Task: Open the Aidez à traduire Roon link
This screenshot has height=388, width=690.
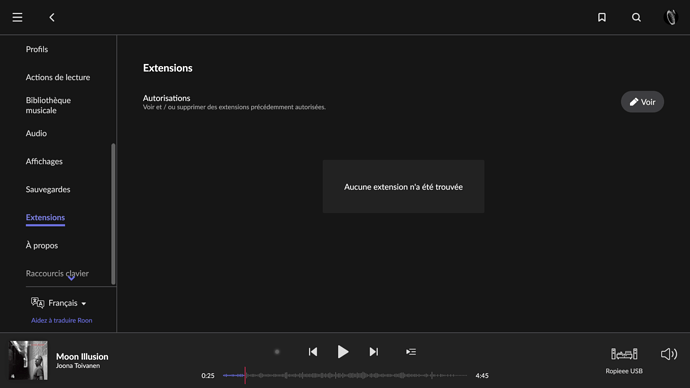Action: [x=62, y=321]
